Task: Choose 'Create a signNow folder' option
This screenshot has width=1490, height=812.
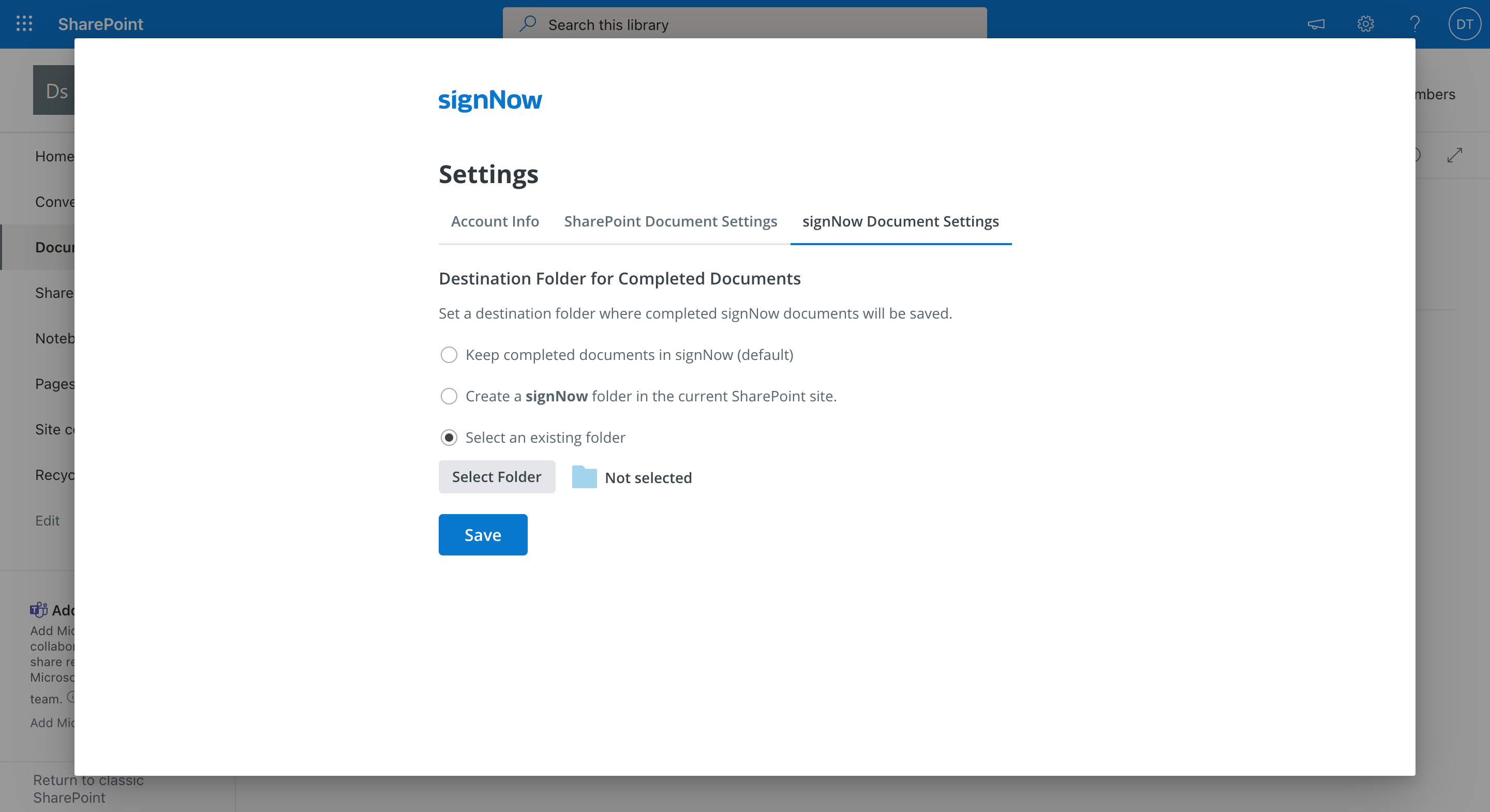Action: pyautogui.click(x=449, y=396)
